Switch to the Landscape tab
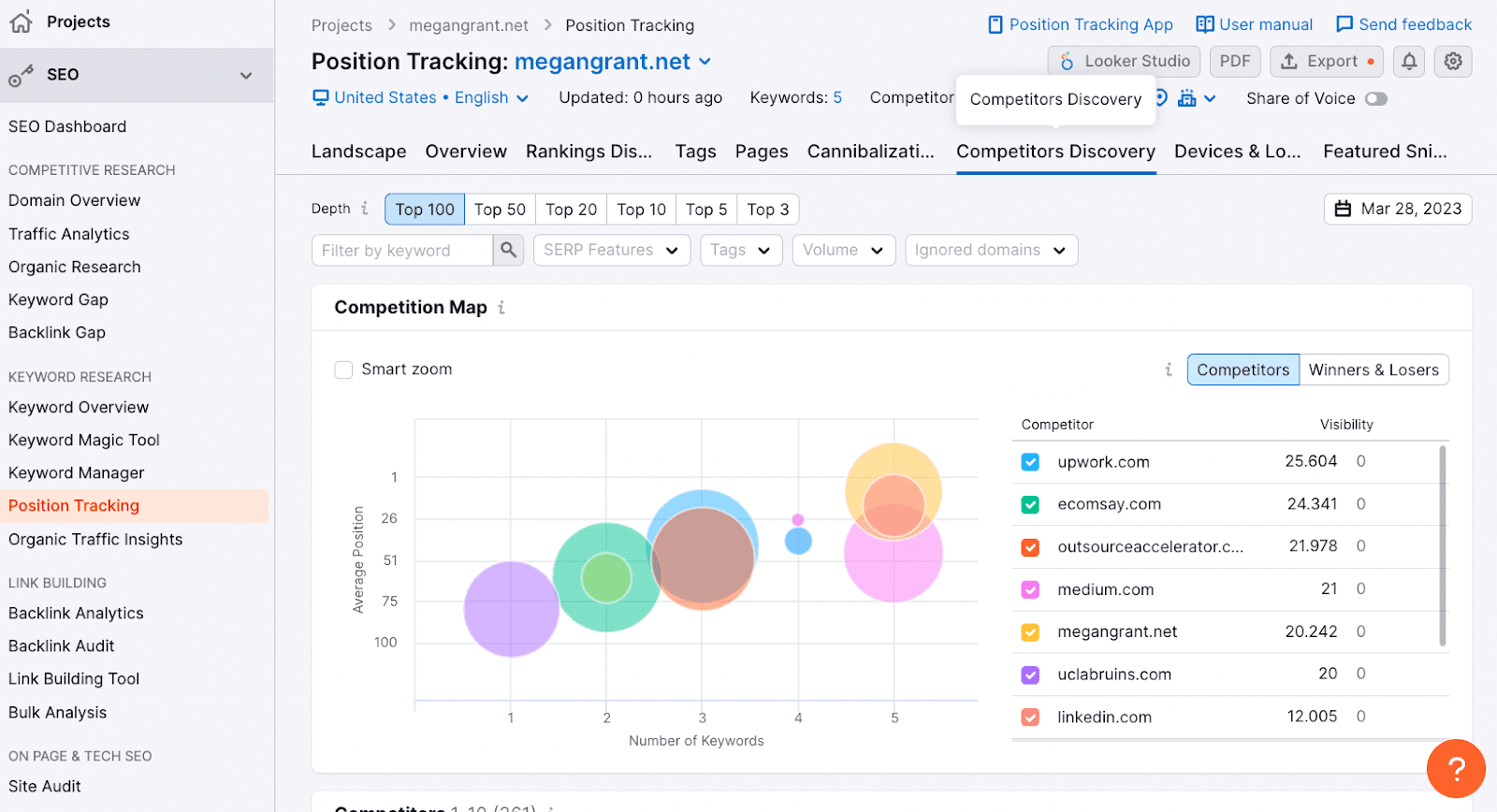 point(358,152)
